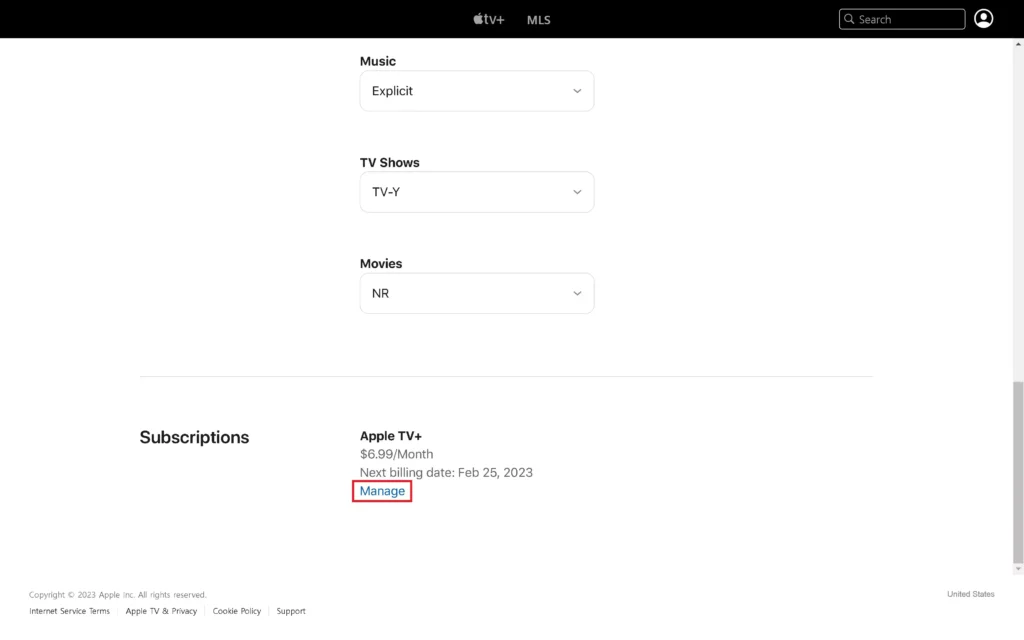Open the account profile icon
This screenshot has height=640, width=1024.
tap(983, 18)
